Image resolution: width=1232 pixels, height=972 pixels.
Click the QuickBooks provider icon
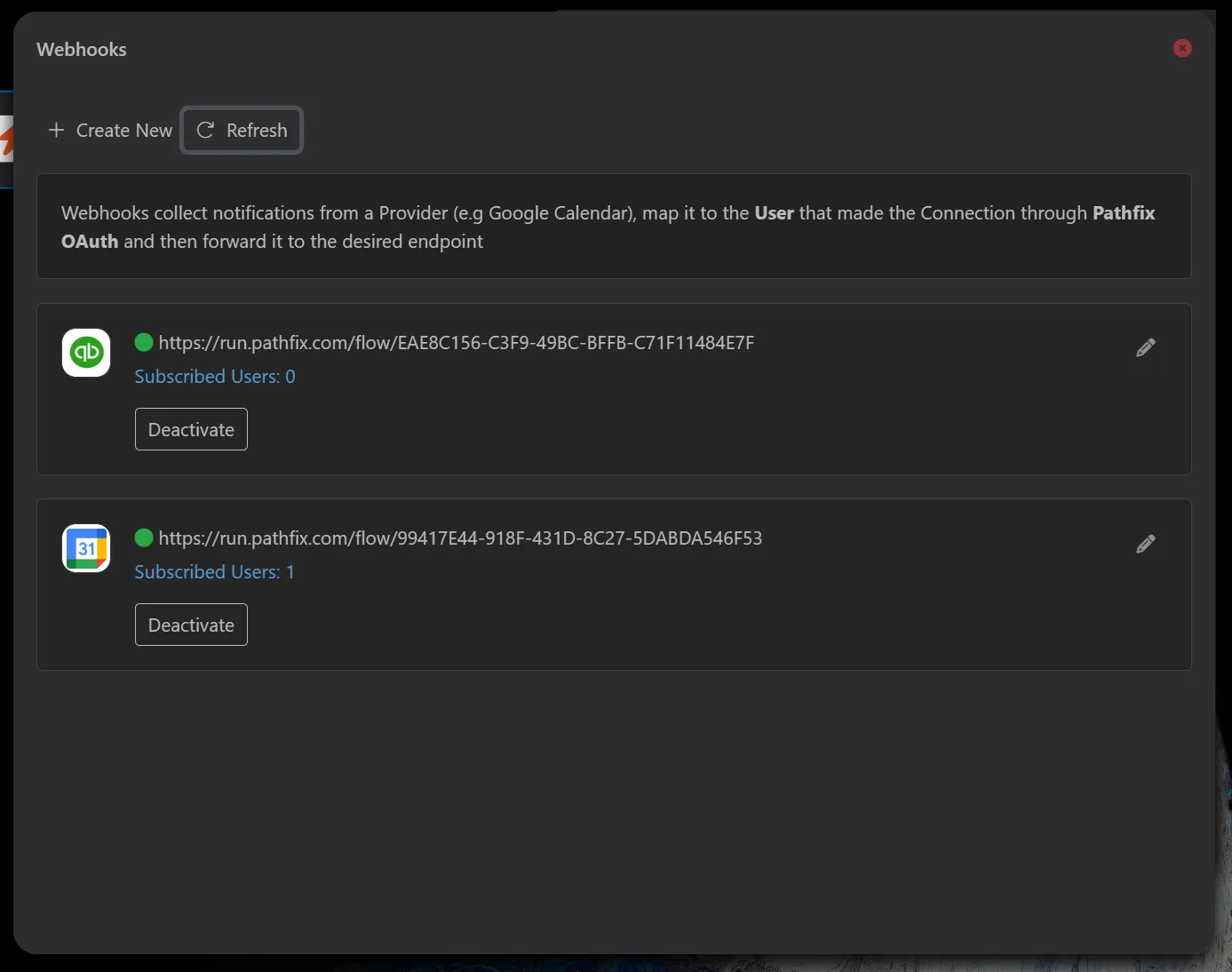coord(86,353)
